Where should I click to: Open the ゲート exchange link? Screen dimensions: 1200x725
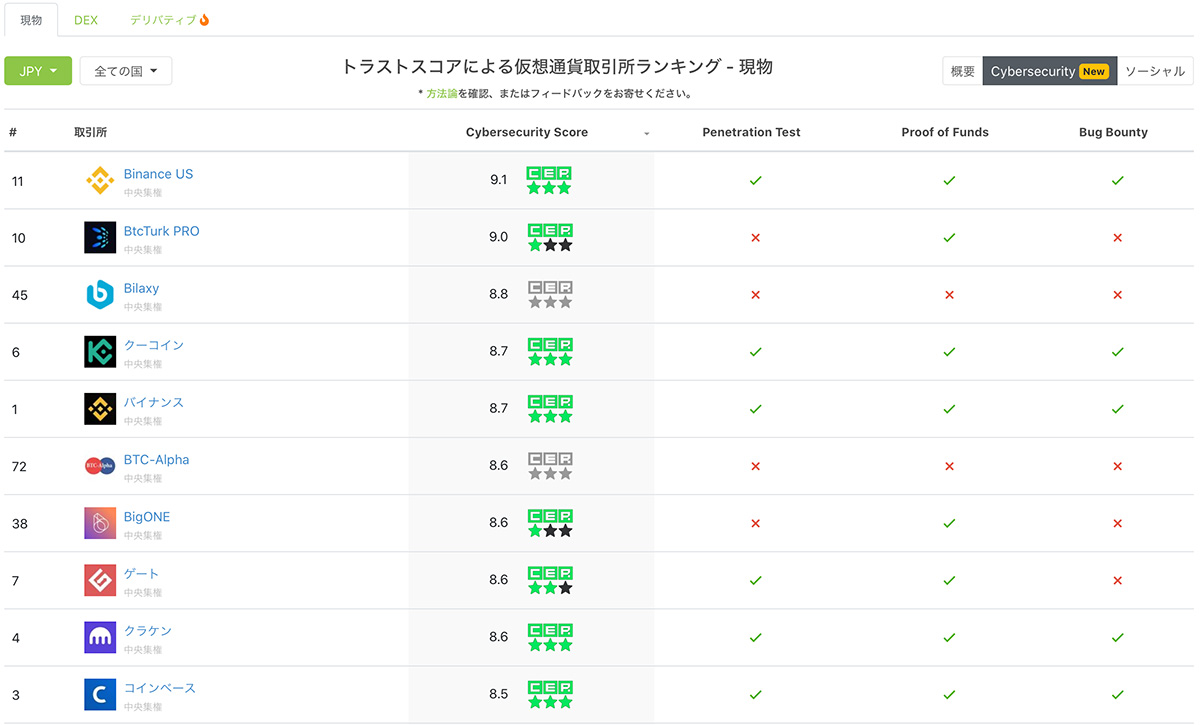click(141, 574)
